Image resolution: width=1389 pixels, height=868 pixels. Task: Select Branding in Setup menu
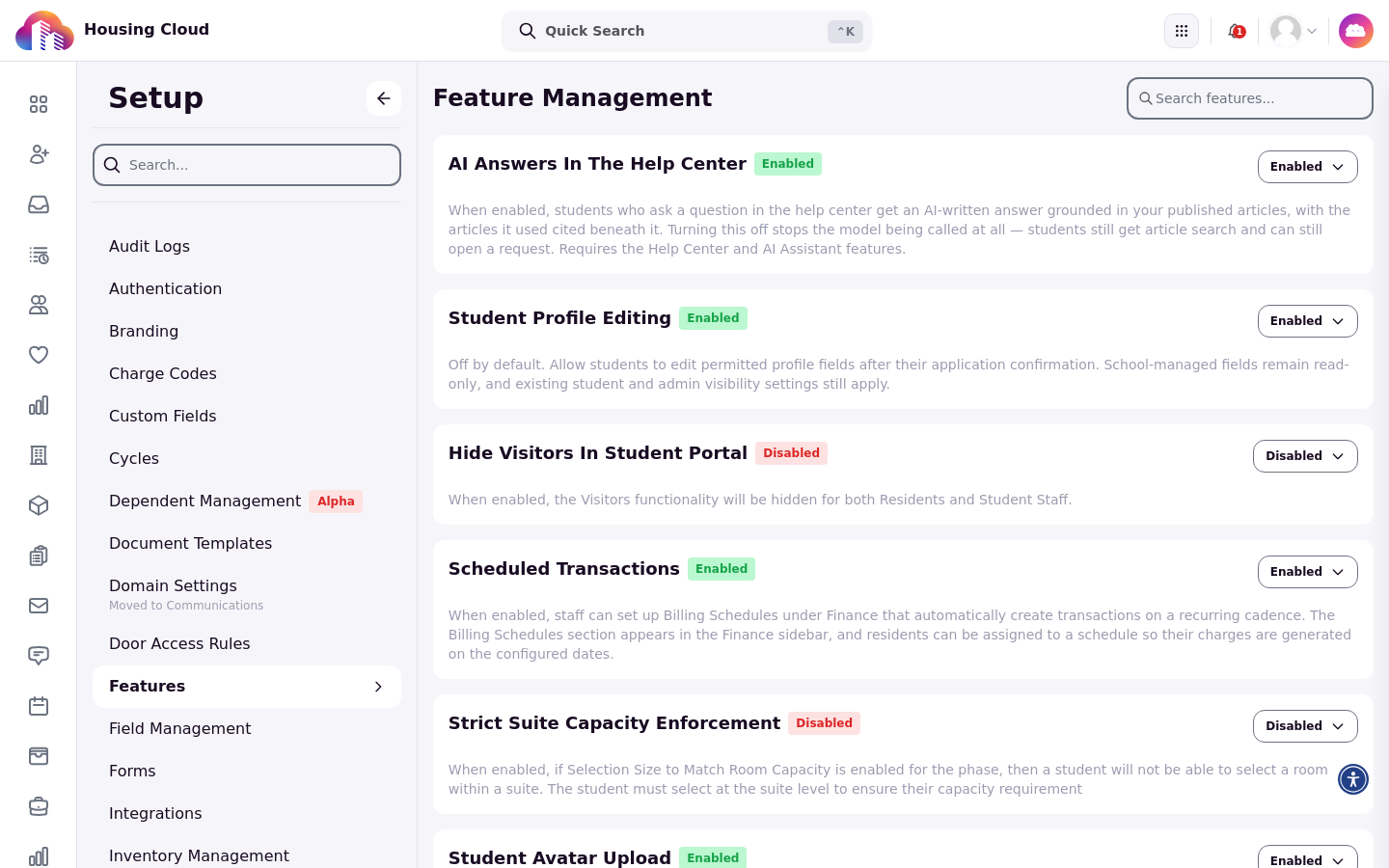(144, 332)
